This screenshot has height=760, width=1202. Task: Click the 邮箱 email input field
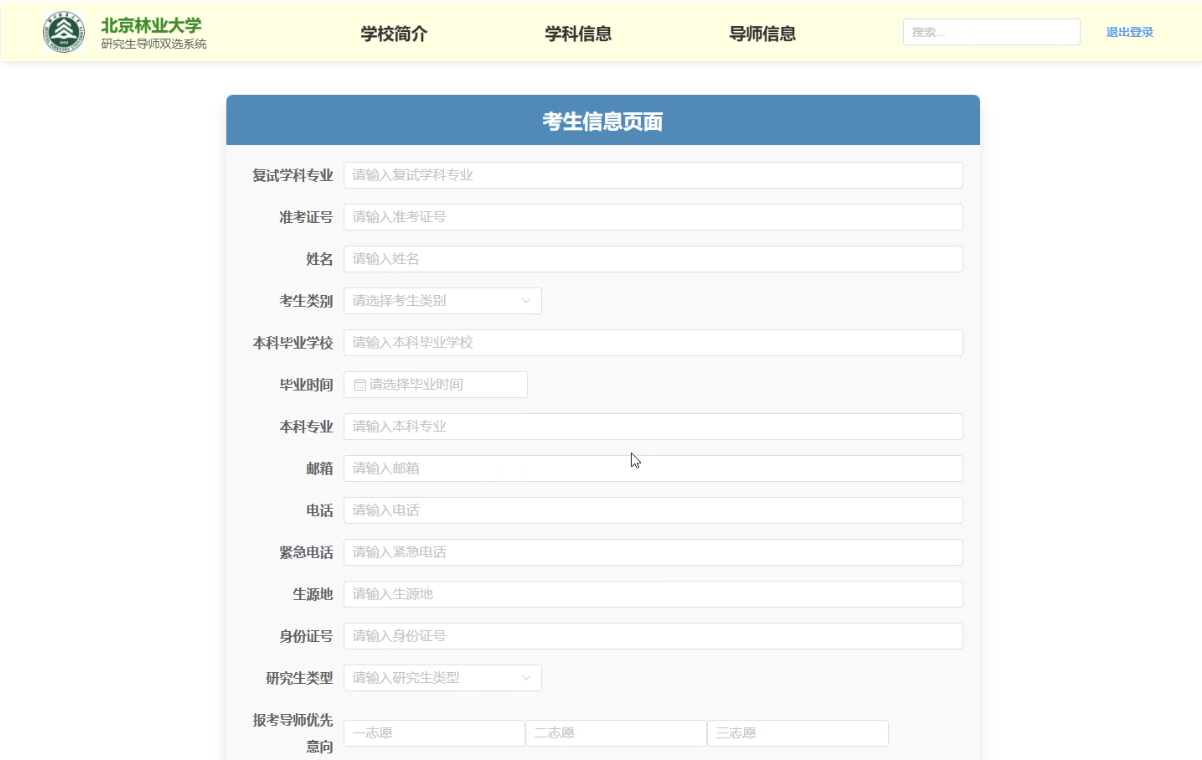[x=653, y=469]
